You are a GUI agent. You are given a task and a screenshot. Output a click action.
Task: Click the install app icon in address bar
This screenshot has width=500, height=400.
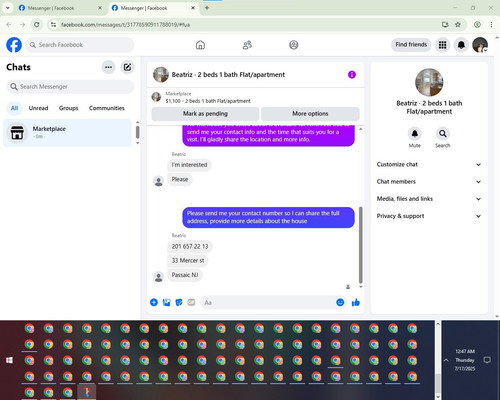(x=445, y=25)
